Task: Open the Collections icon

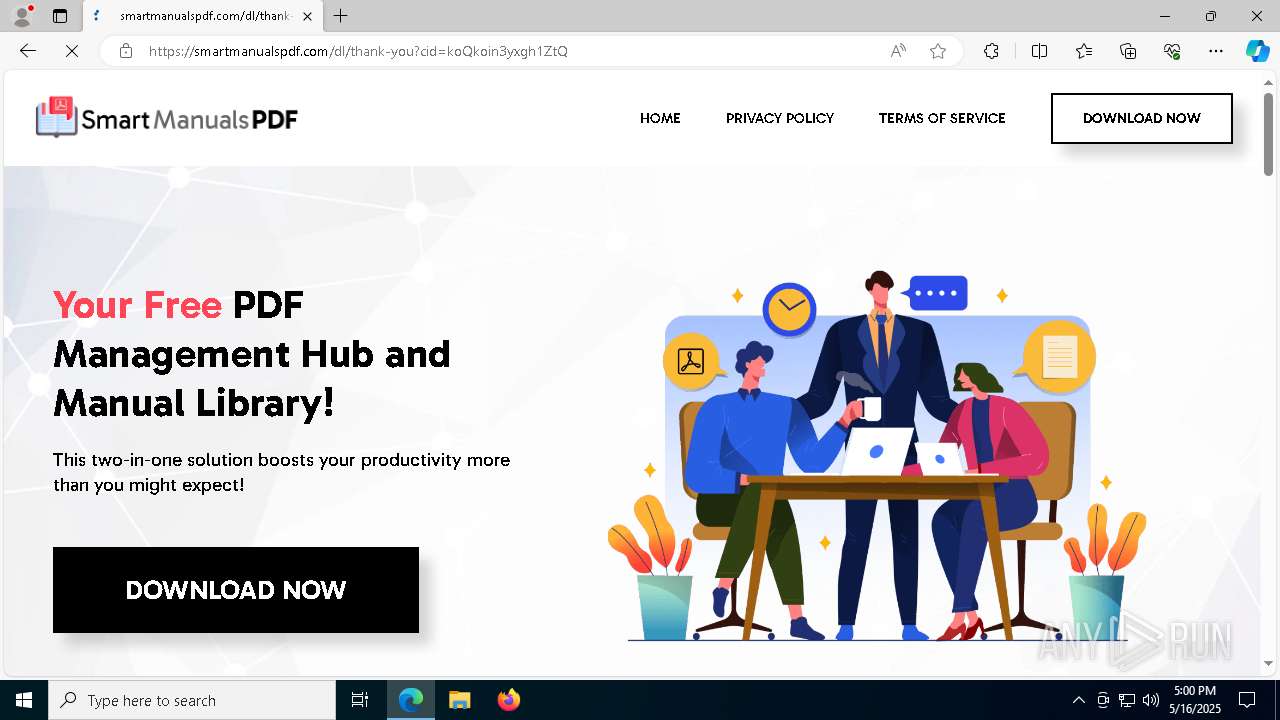Action: (x=1128, y=51)
